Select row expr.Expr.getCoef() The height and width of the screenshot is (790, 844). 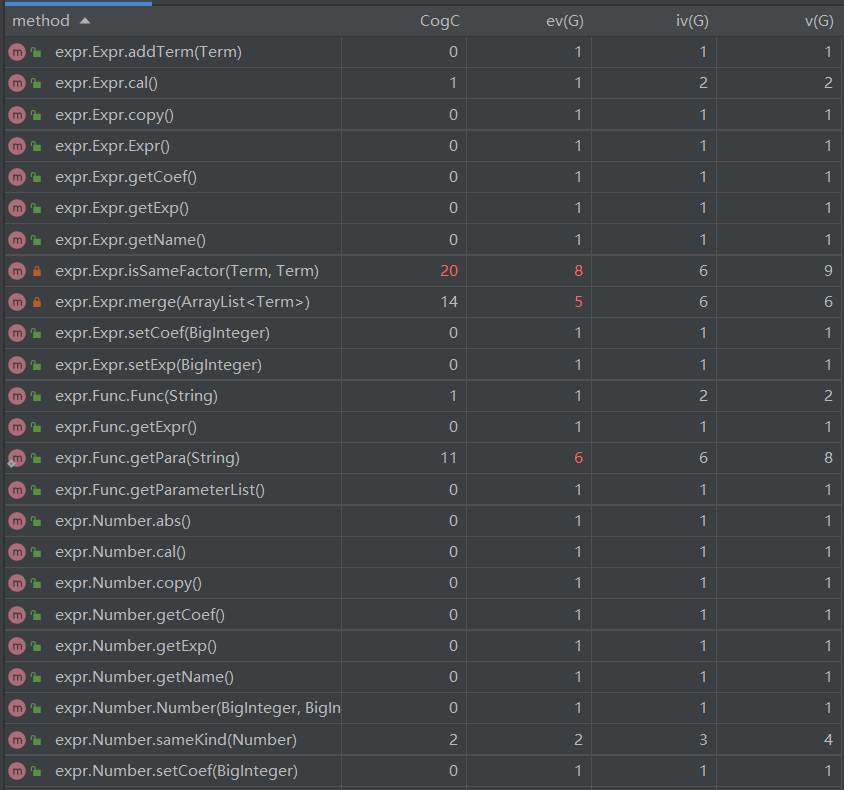coord(423,177)
